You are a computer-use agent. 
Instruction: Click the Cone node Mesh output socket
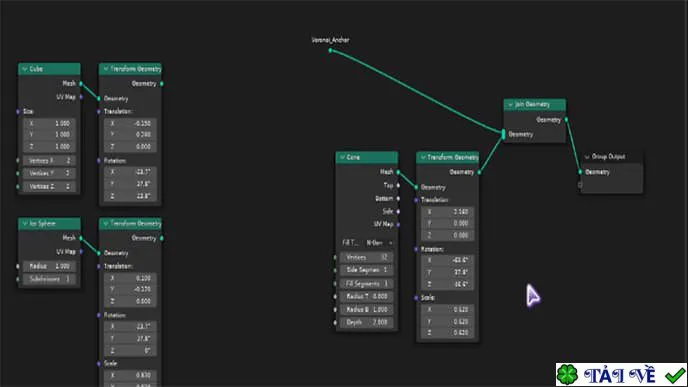click(x=398, y=172)
